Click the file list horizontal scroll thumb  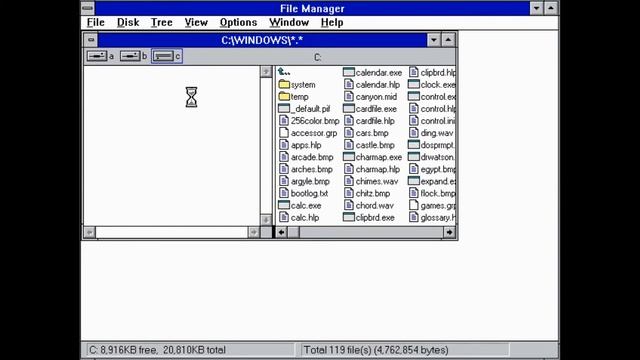pos(293,232)
